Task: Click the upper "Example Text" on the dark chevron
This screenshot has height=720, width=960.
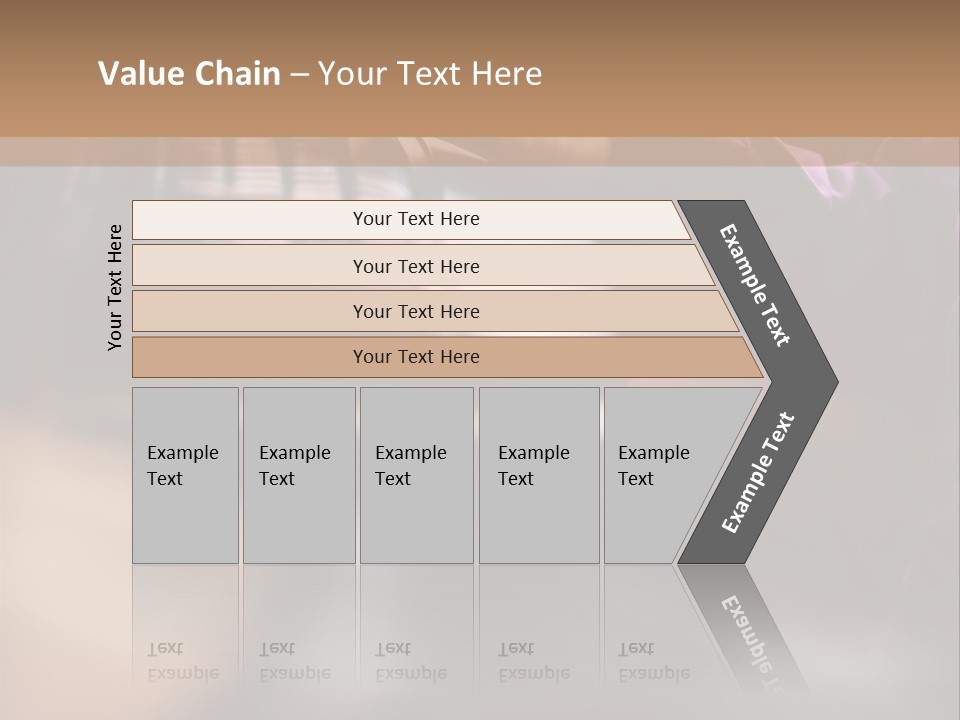Action: click(x=755, y=285)
